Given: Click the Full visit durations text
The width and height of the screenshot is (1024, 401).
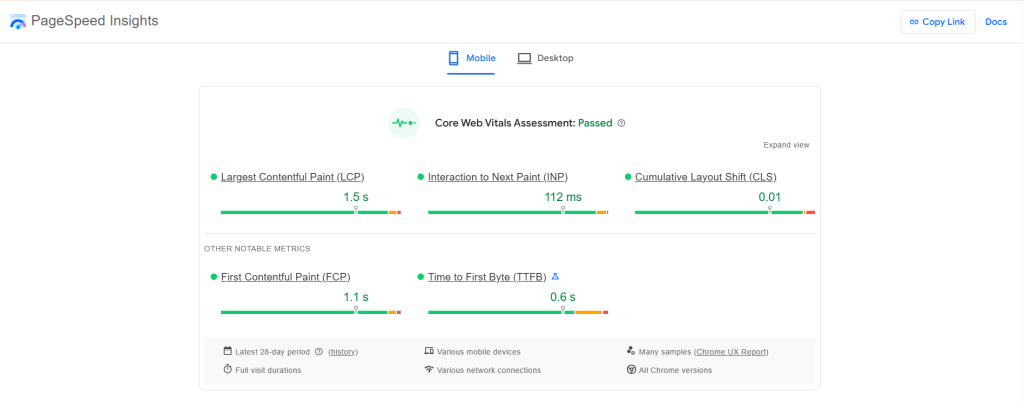Looking at the screenshot, I should tap(268, 370).
